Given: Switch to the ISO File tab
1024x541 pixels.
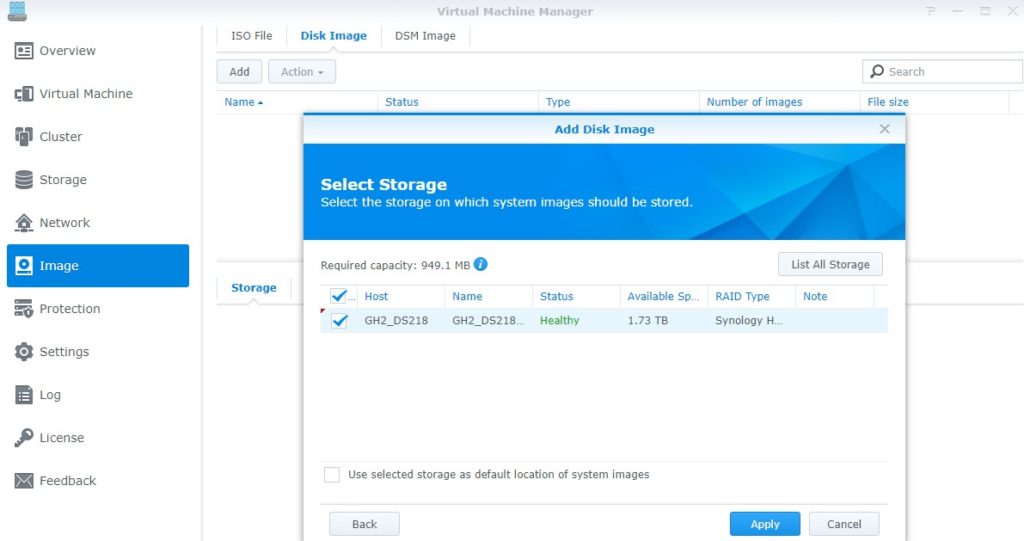Looking at the screenshot, I should (251, 36).
